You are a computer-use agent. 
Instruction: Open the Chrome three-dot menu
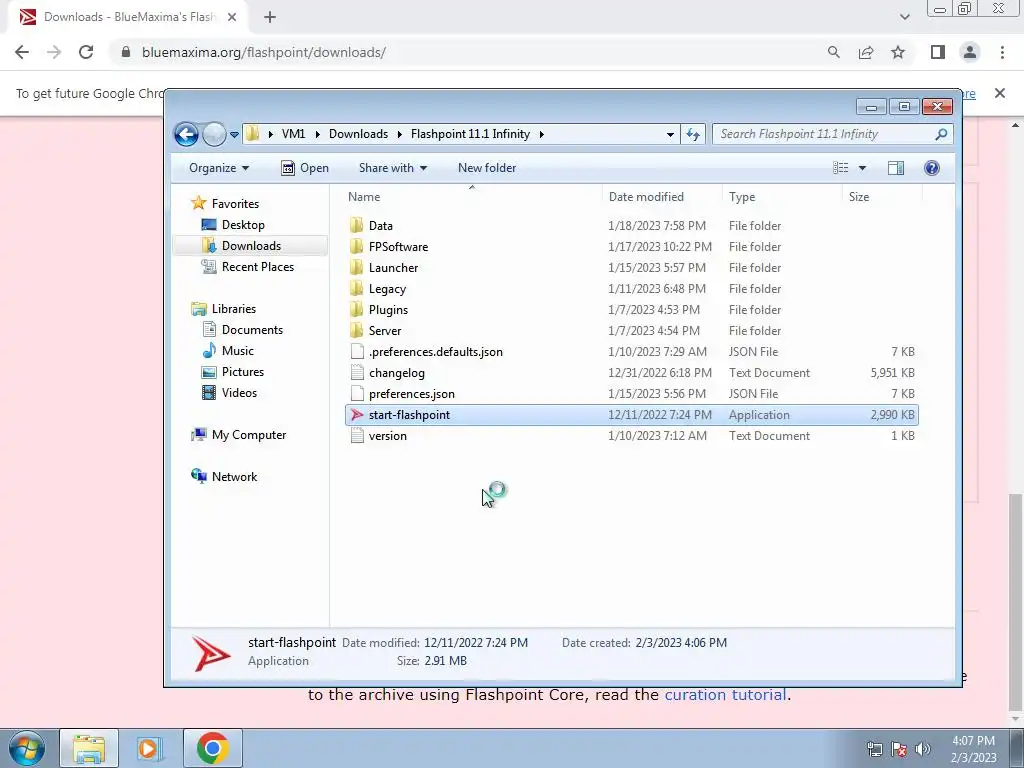click(x=1002, y=52)
